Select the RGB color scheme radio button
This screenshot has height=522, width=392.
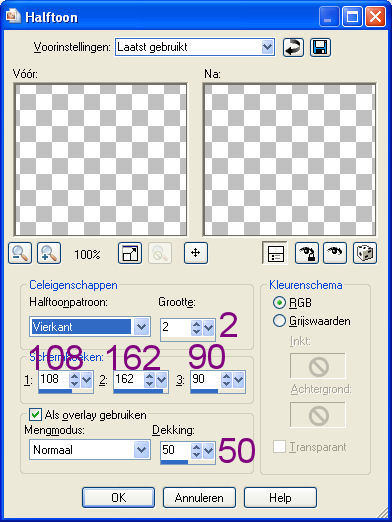pos(279,303)
